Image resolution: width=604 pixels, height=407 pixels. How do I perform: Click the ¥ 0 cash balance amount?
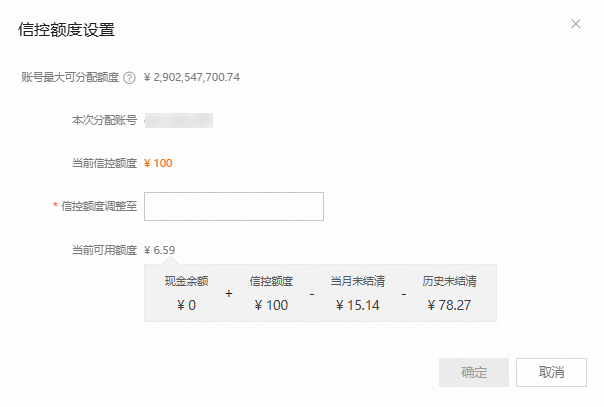(x=185, y=305)
